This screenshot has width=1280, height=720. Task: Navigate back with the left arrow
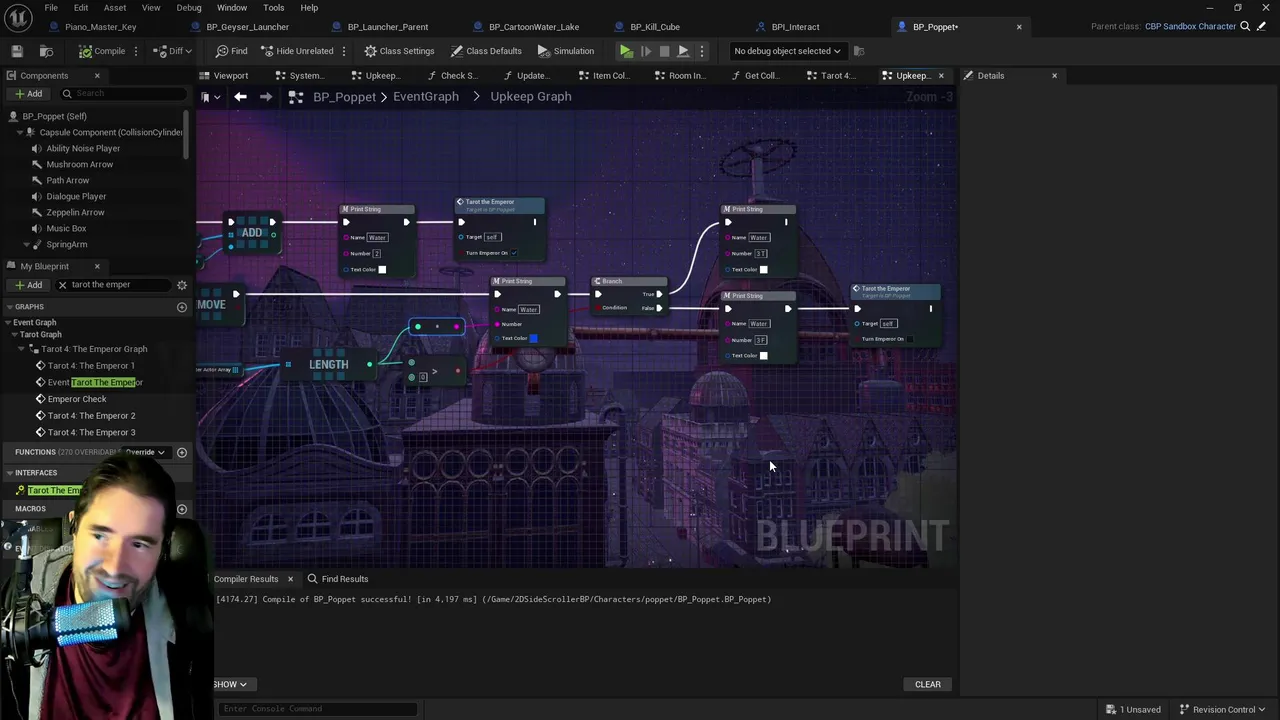[240, 97]
